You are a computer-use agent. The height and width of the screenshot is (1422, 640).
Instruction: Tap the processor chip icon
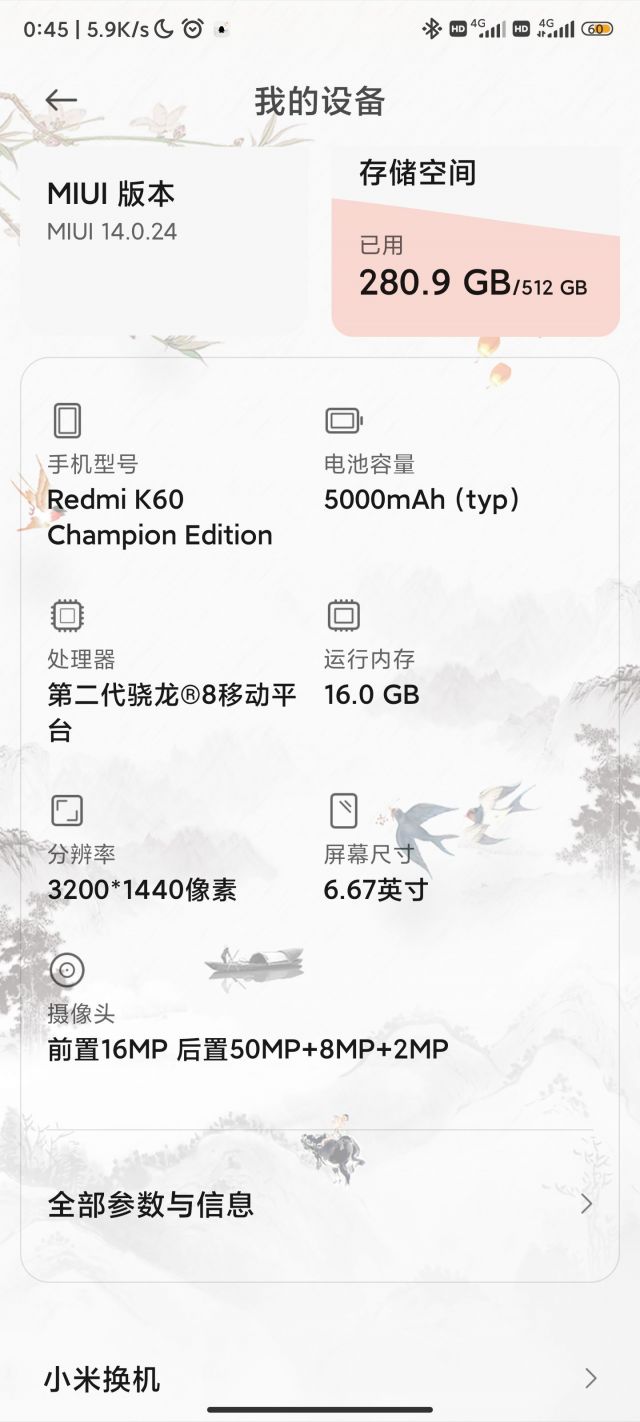pyautogui.click(x=67, y=616)
